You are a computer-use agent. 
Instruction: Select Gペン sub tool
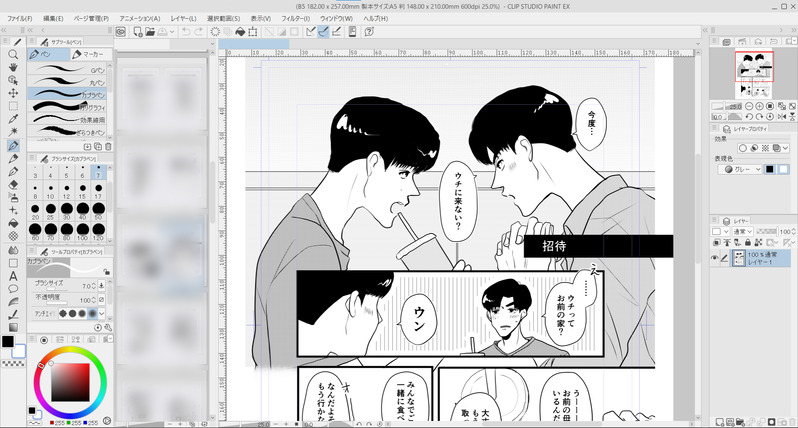67,70
